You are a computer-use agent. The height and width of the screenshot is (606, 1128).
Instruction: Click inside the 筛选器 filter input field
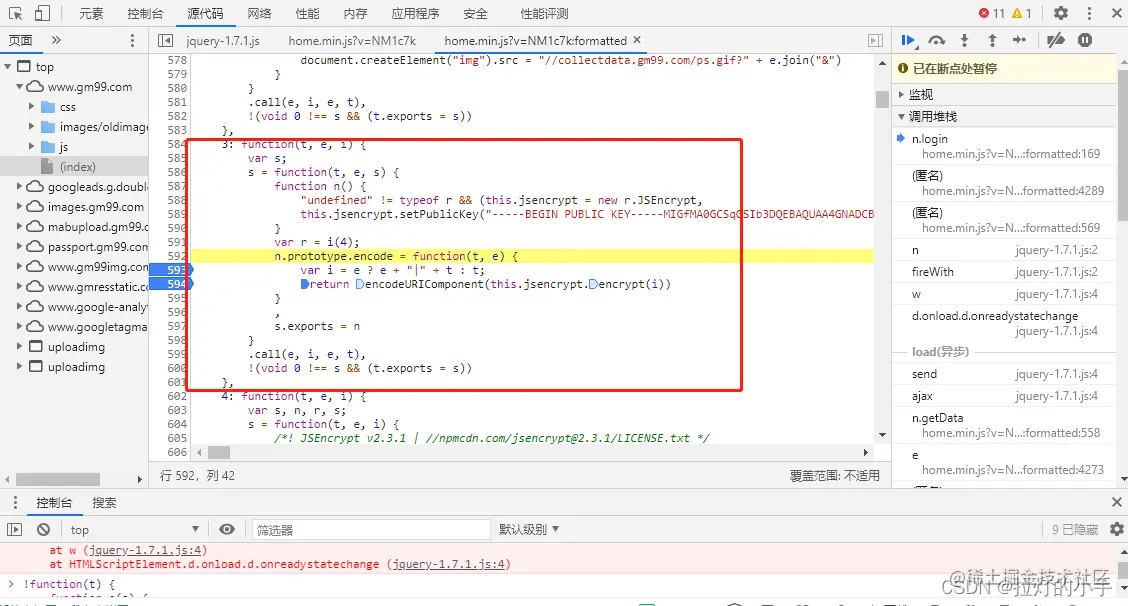[370, 529]
